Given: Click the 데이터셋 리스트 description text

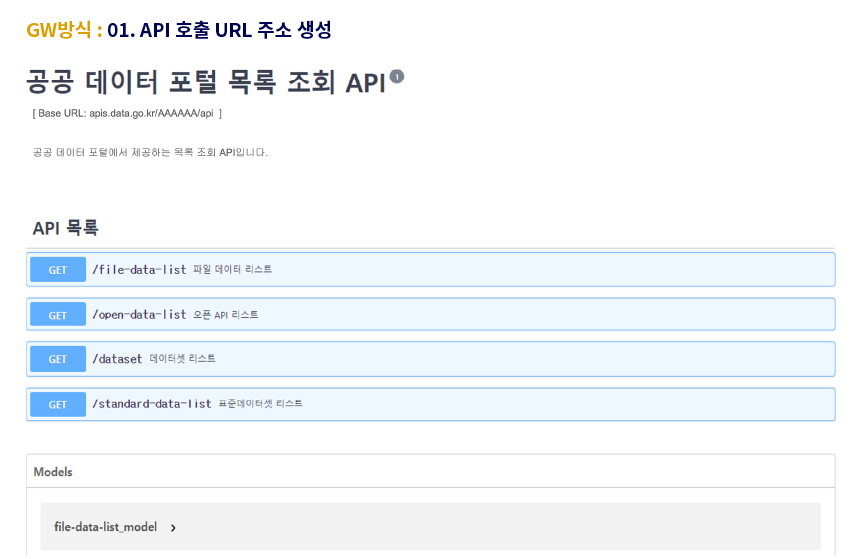Looking at the screenshot, I should [182, 359].
